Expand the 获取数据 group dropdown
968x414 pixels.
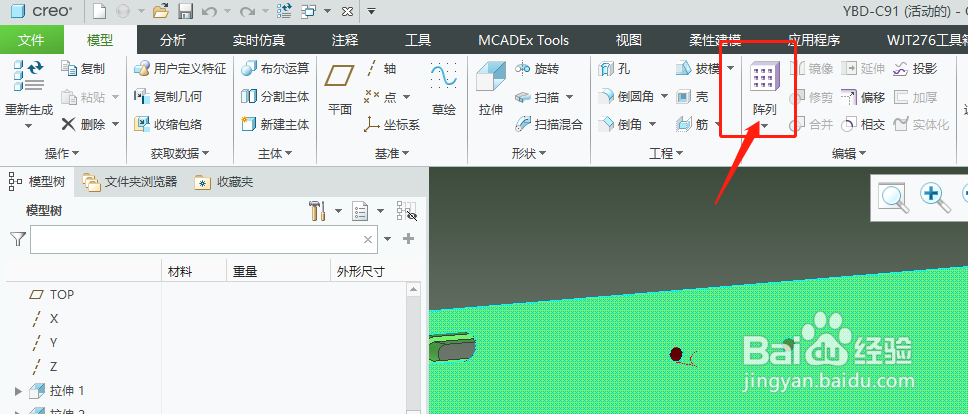pos(180,152)
